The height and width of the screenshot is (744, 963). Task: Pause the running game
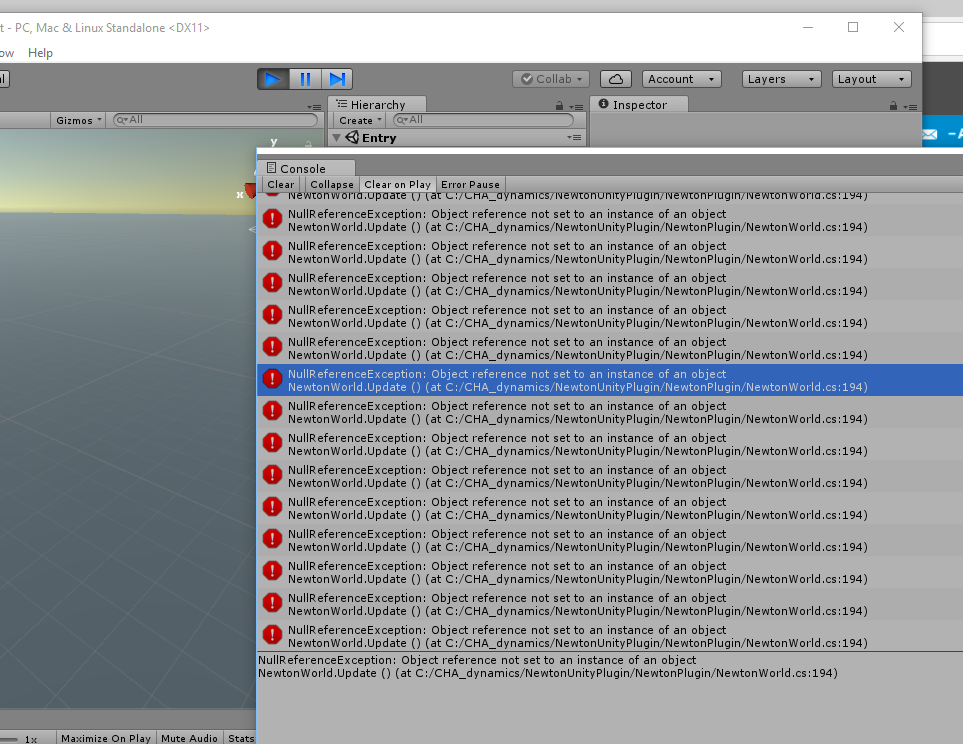(x=305, y=79)
